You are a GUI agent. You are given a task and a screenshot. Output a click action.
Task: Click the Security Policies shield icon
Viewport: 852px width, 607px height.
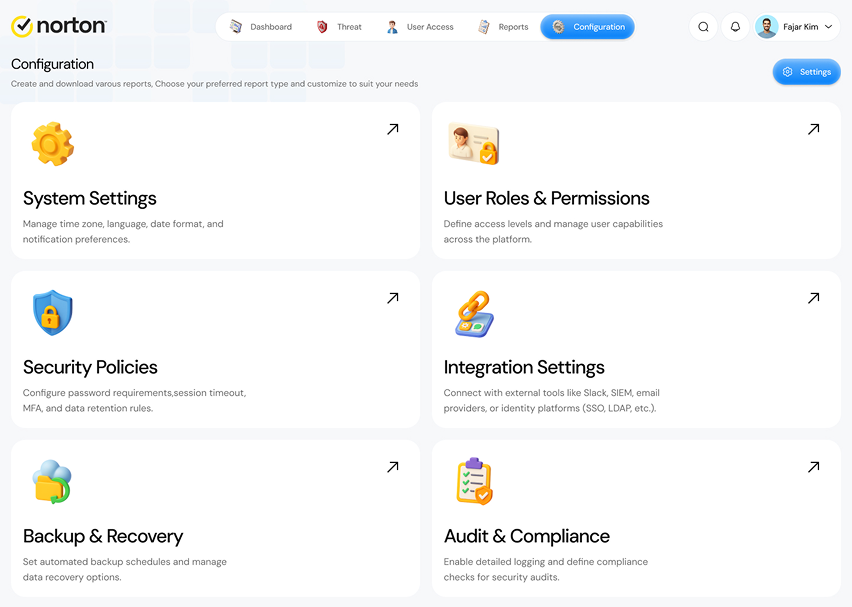click(53, 313)
